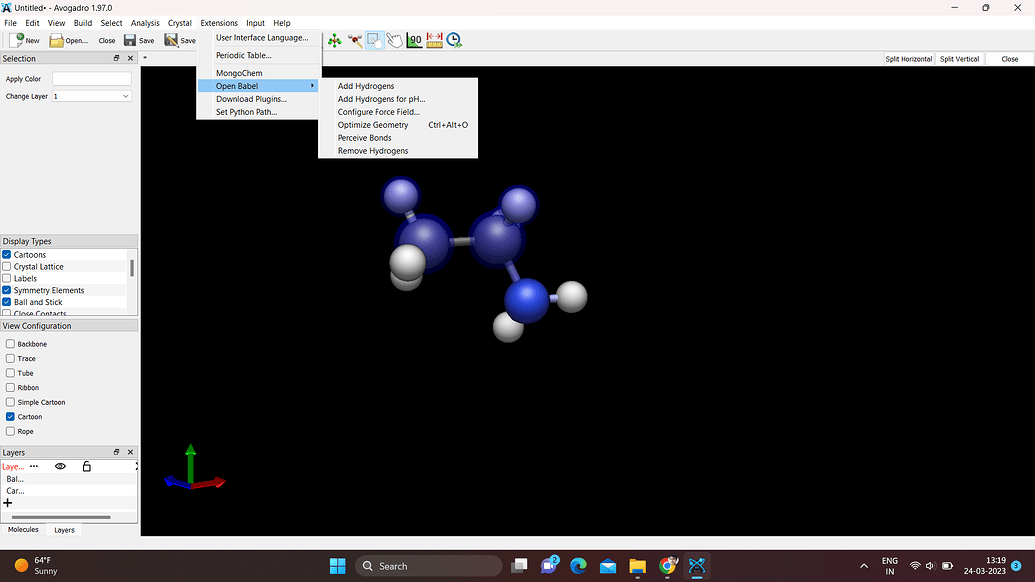Close the Selection panel
Viewport: 1035px width, 582px height.
coord(130,58)
